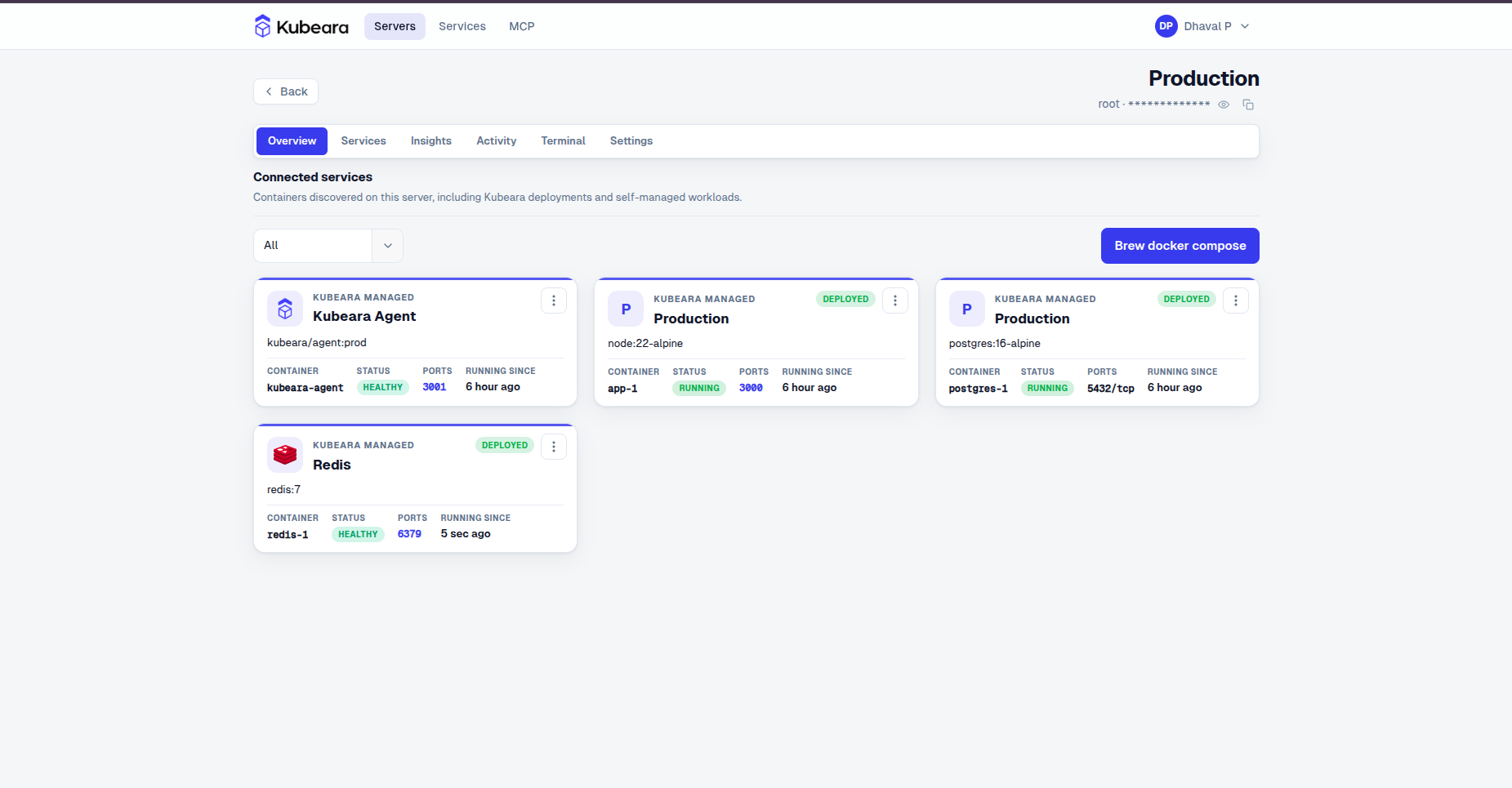Click the Kubeara logo icon
The image size is (1512, 788).
click(x=262, y=26)
